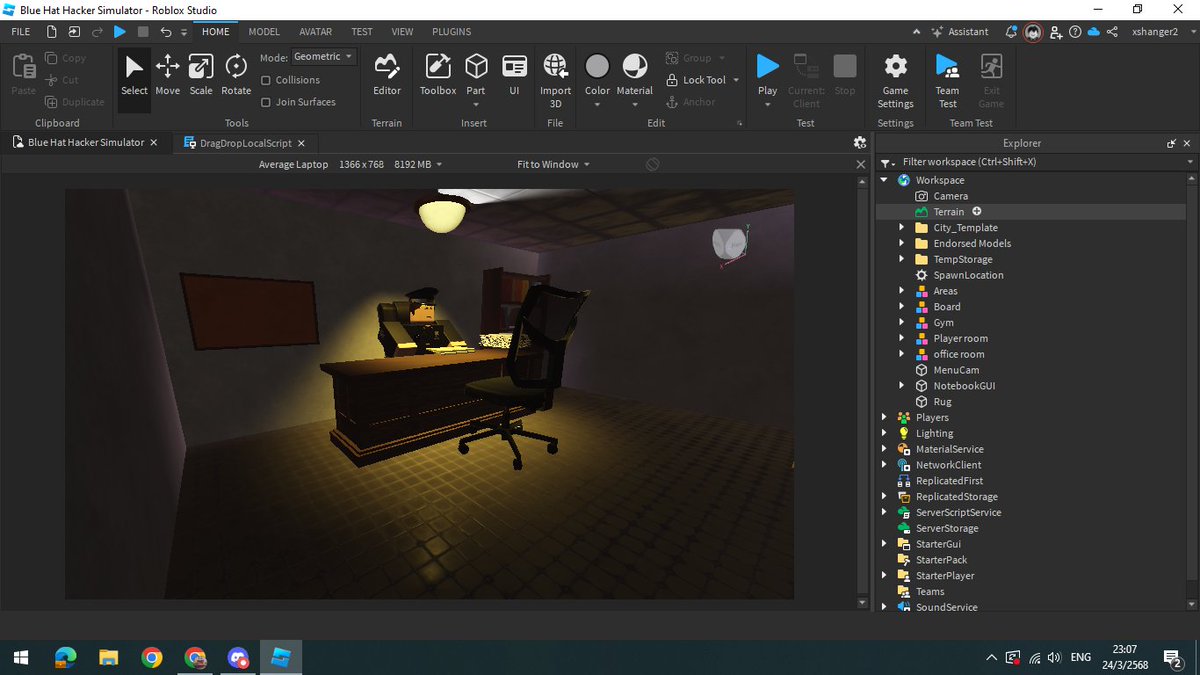Switch to DragDropLocalScript document tab
Image resolution: width=1200 pixels, height=675 pixels.
(x=246, y=143)
